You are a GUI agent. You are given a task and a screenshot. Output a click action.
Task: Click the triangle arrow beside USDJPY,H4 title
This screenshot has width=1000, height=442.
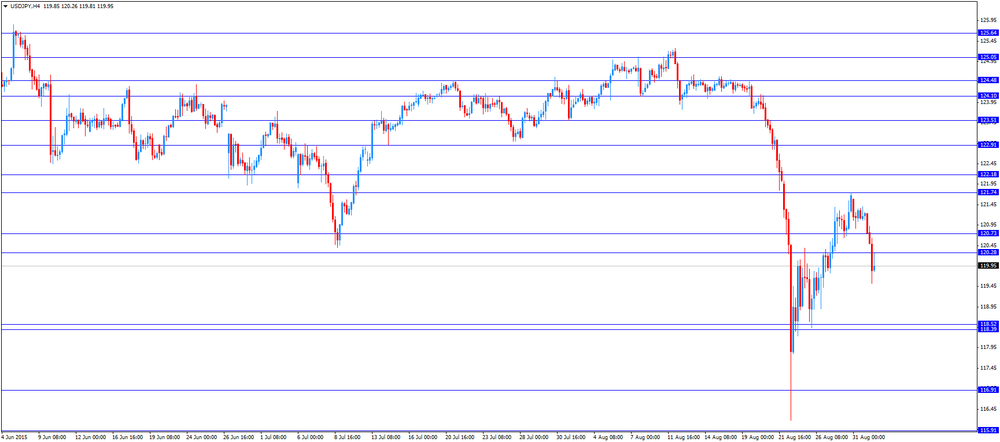coord(4,6)
